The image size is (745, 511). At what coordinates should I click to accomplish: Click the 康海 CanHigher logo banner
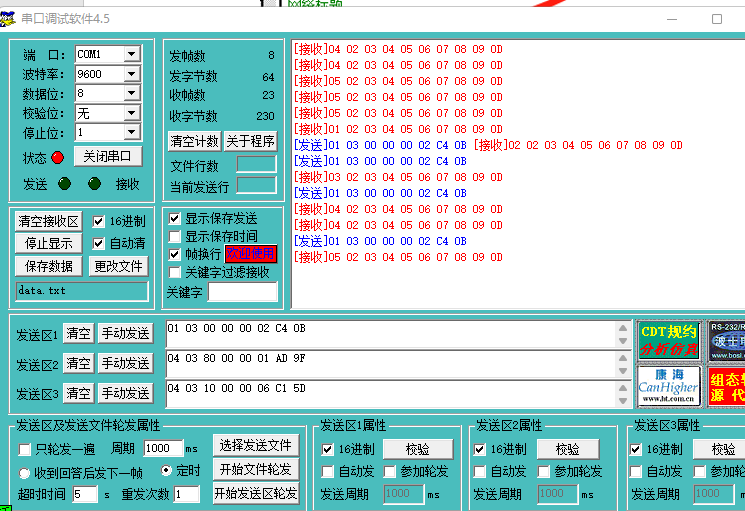point(669,387)
